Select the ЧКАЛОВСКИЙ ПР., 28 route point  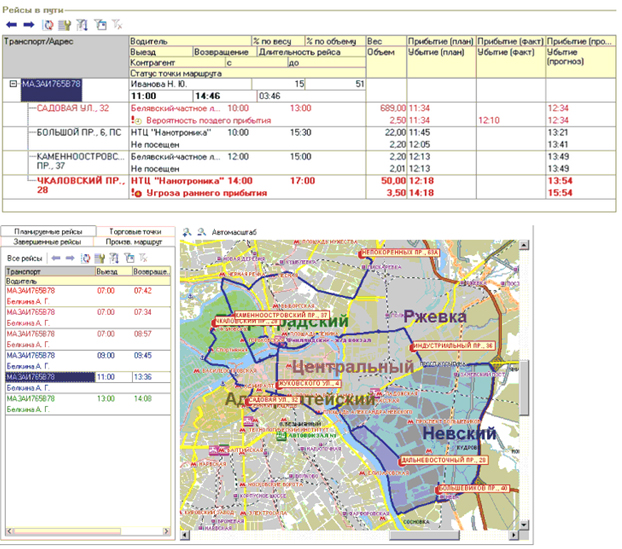(81, 185)
